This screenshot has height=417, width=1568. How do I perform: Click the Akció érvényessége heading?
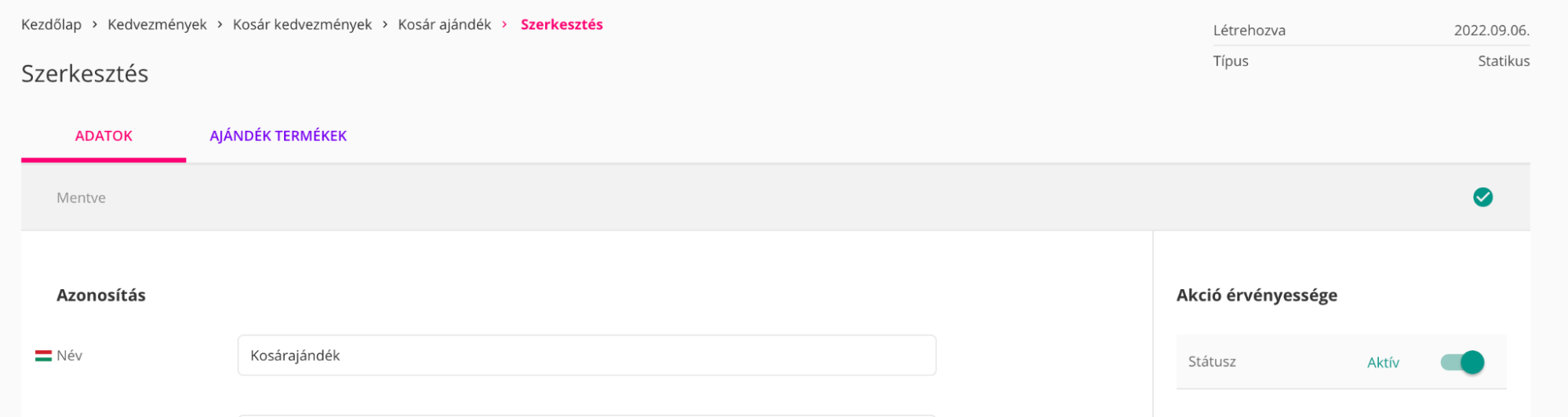(1257, 296)
